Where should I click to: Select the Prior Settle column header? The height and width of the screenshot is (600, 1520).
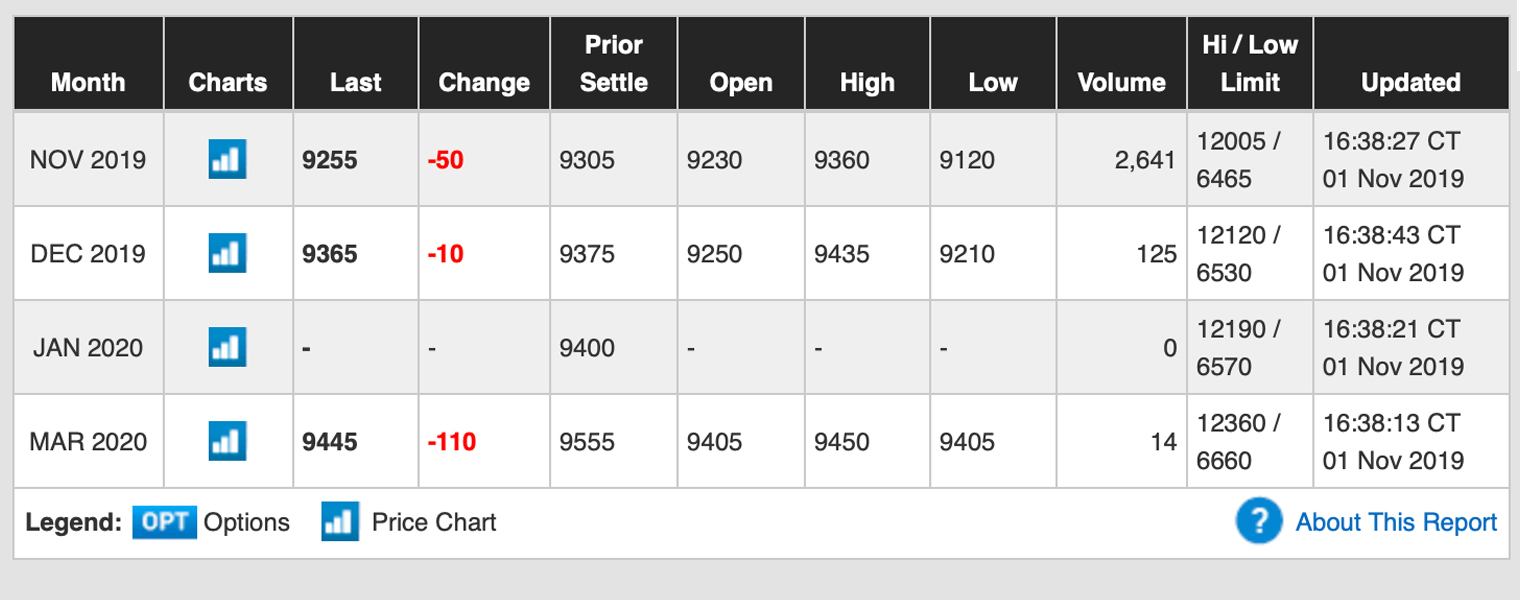click(614, 64)
